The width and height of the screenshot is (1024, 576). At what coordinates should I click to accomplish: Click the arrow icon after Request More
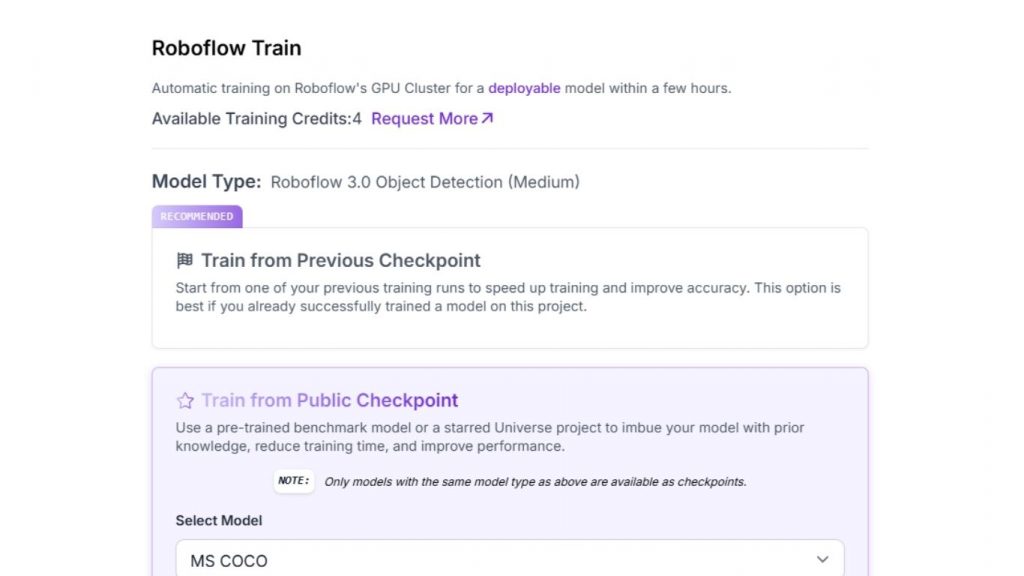[487, 118]
